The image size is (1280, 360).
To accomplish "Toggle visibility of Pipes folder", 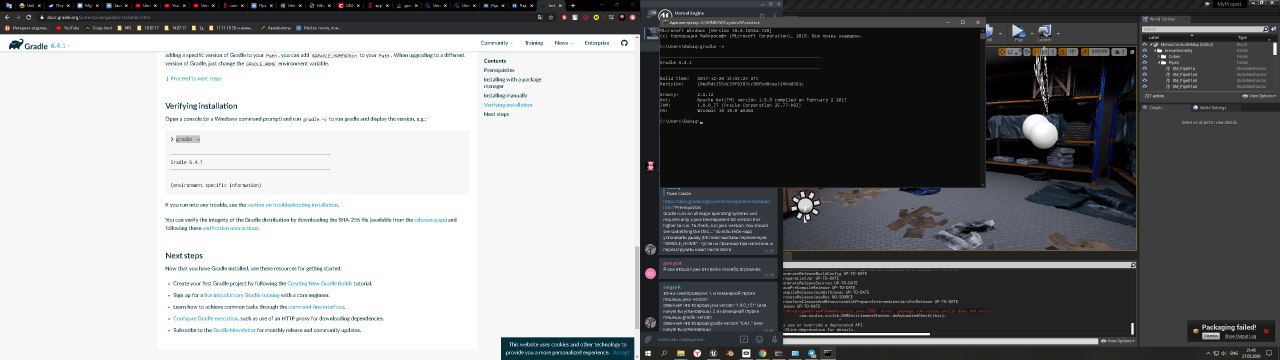I will (1144, 62).
